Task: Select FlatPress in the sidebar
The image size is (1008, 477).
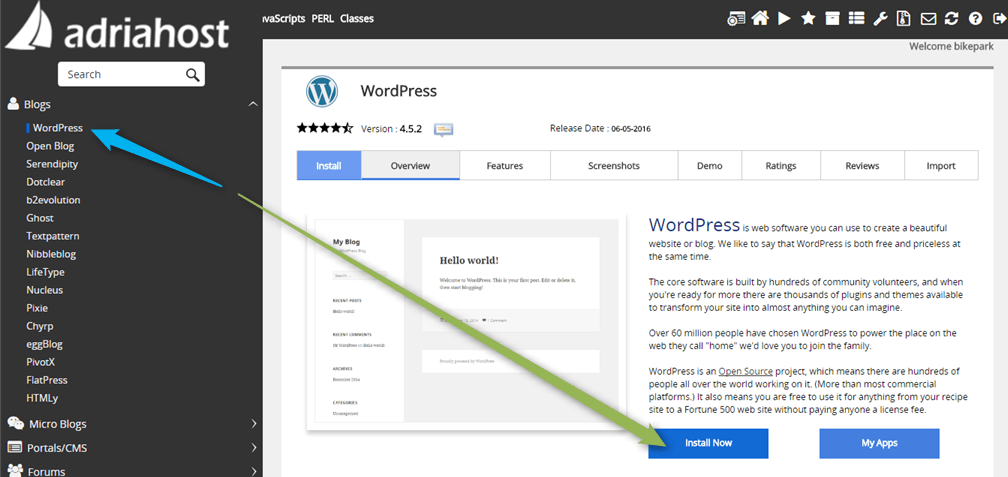Action: (x=47, y=380)
